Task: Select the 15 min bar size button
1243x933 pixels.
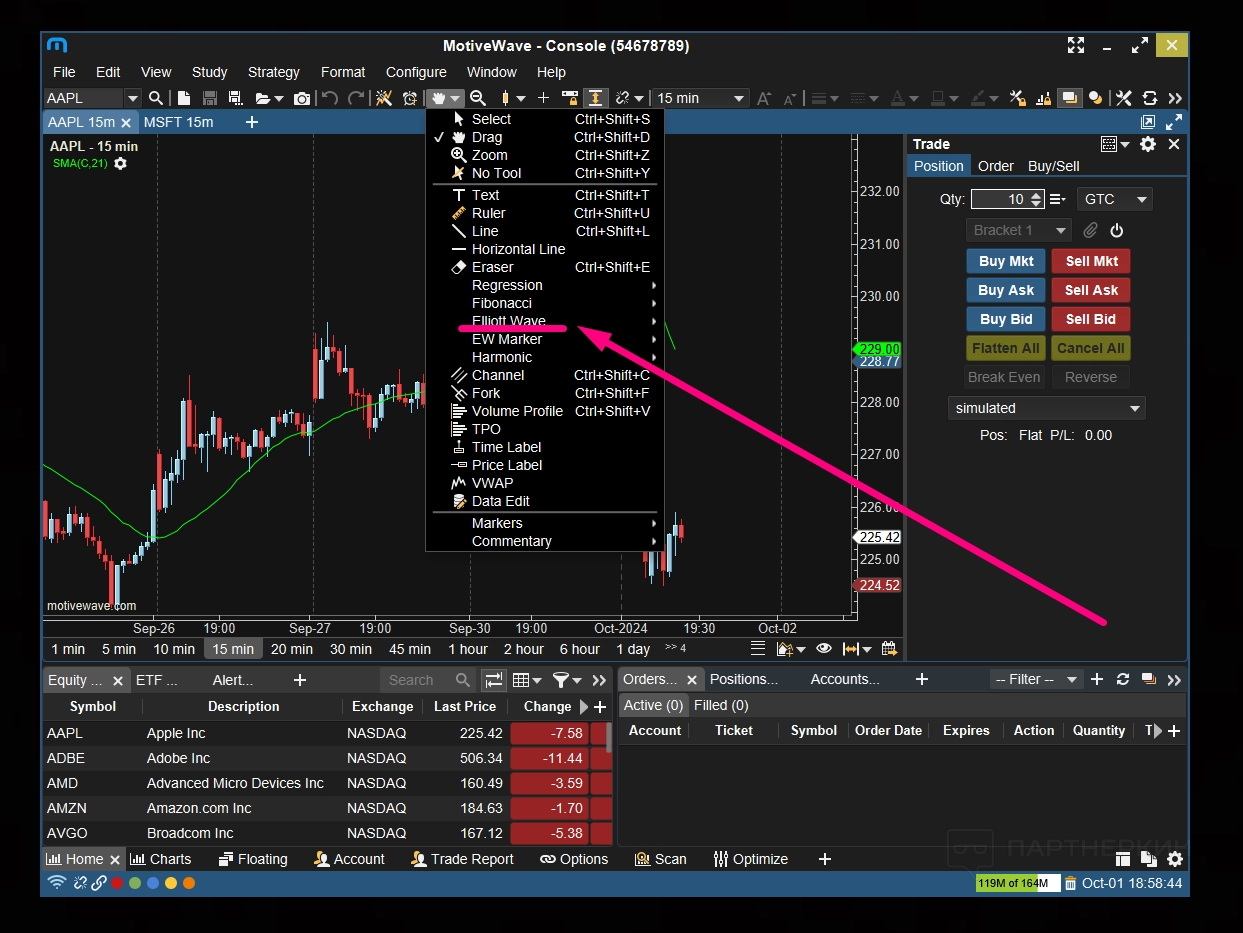Action: [234, 649]
